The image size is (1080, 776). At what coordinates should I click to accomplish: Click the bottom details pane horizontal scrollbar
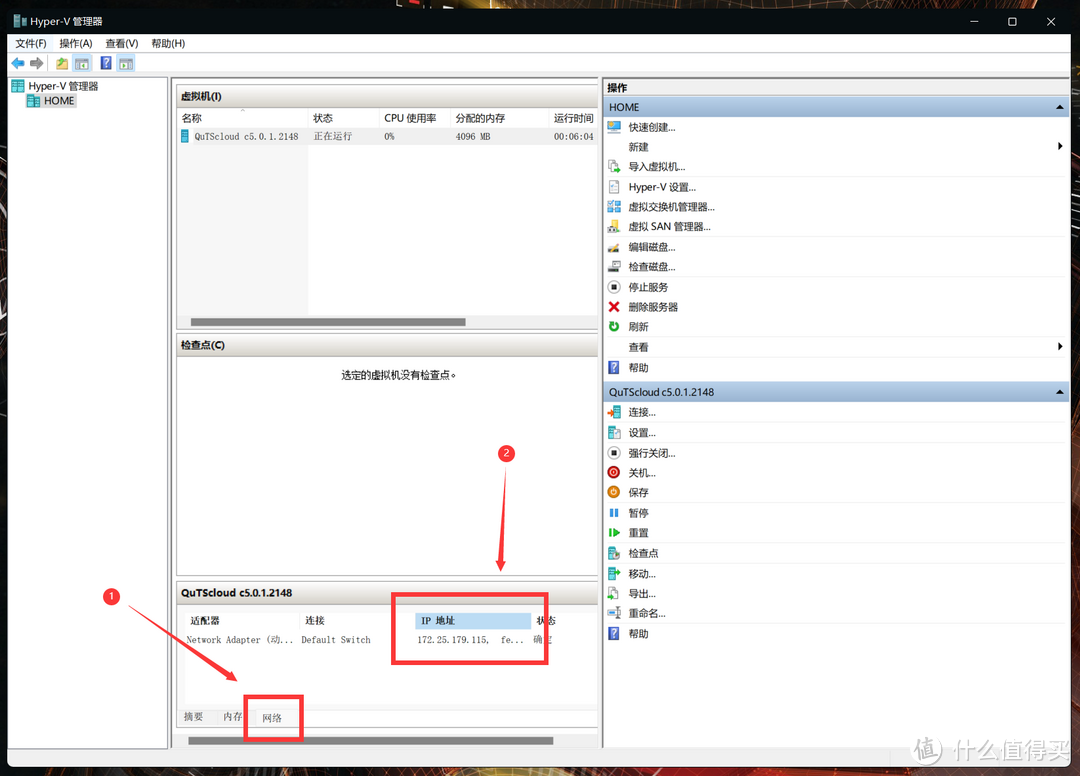(x=371, y=741)
